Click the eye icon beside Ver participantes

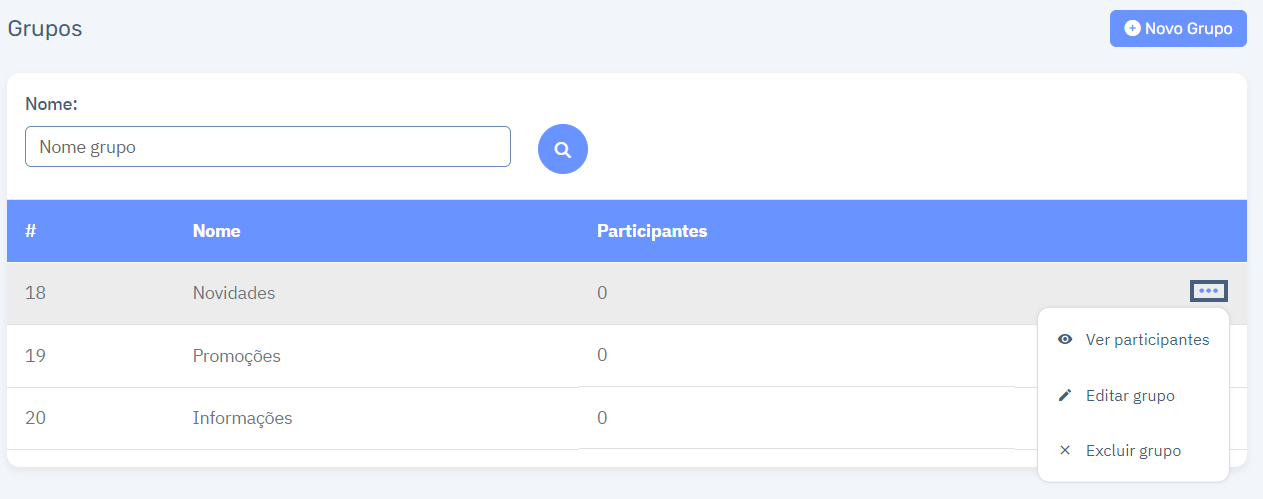tap(1065, 340)
